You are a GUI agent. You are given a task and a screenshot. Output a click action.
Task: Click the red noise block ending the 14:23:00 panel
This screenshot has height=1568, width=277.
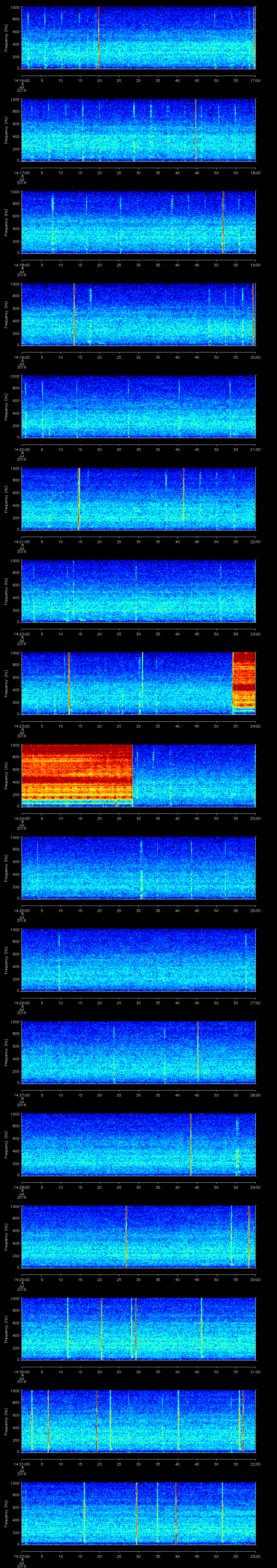pyautogui.click(x=244, y=682)
